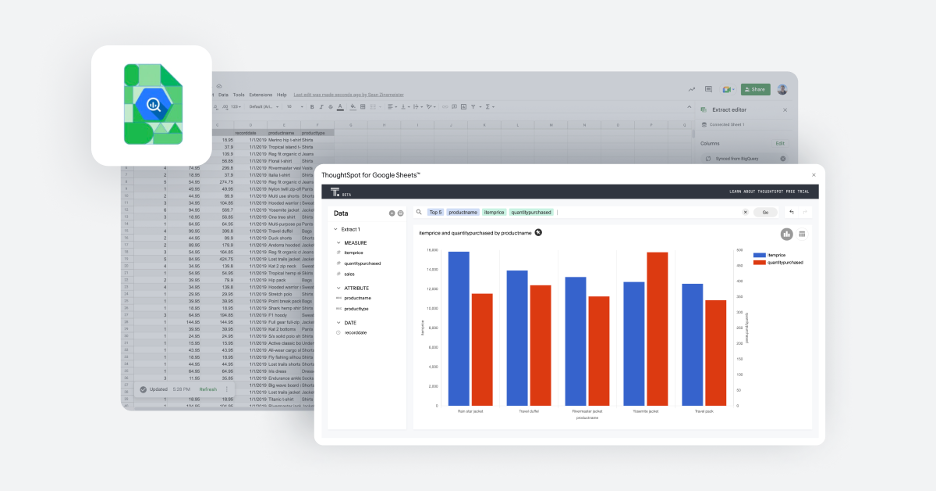Image resolution: width=936 pixels, height=492 pixels.
Task: Click the insert link icon in Sheets
Action: coord(445,107)
